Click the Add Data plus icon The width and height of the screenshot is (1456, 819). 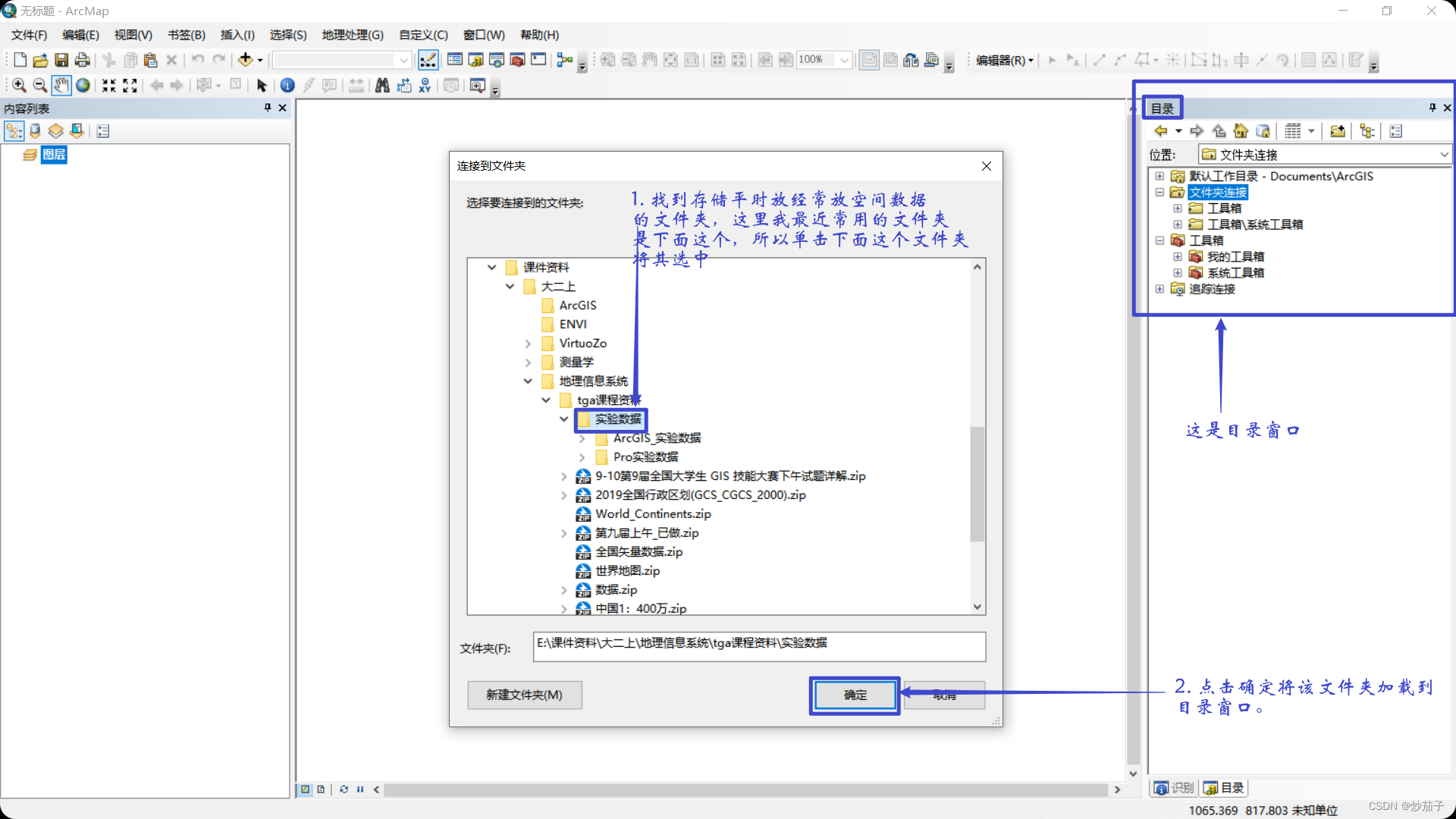pyautogui.click(x=245, y=60)
